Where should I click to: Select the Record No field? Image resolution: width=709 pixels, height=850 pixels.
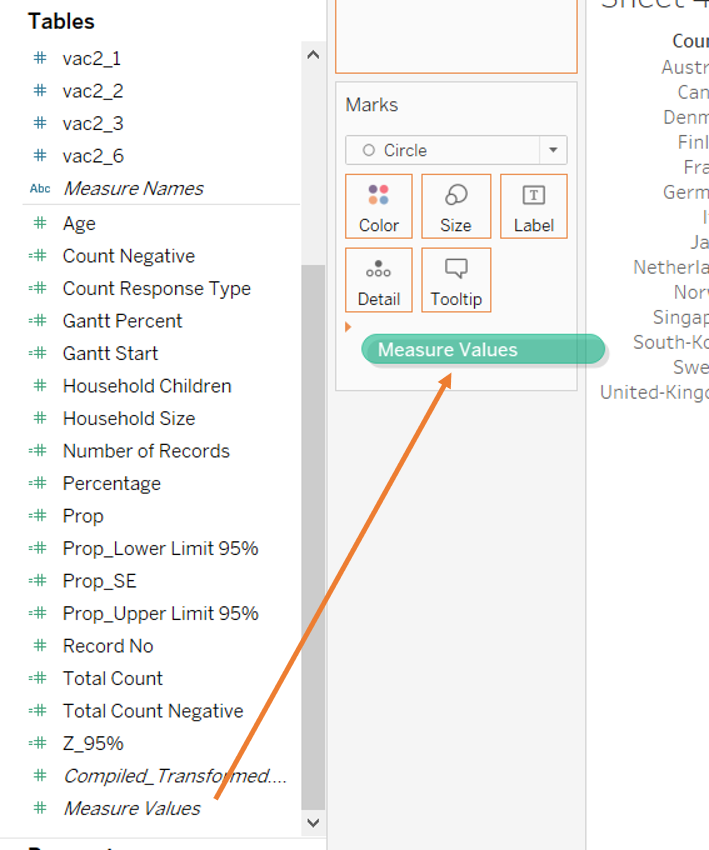108,646
